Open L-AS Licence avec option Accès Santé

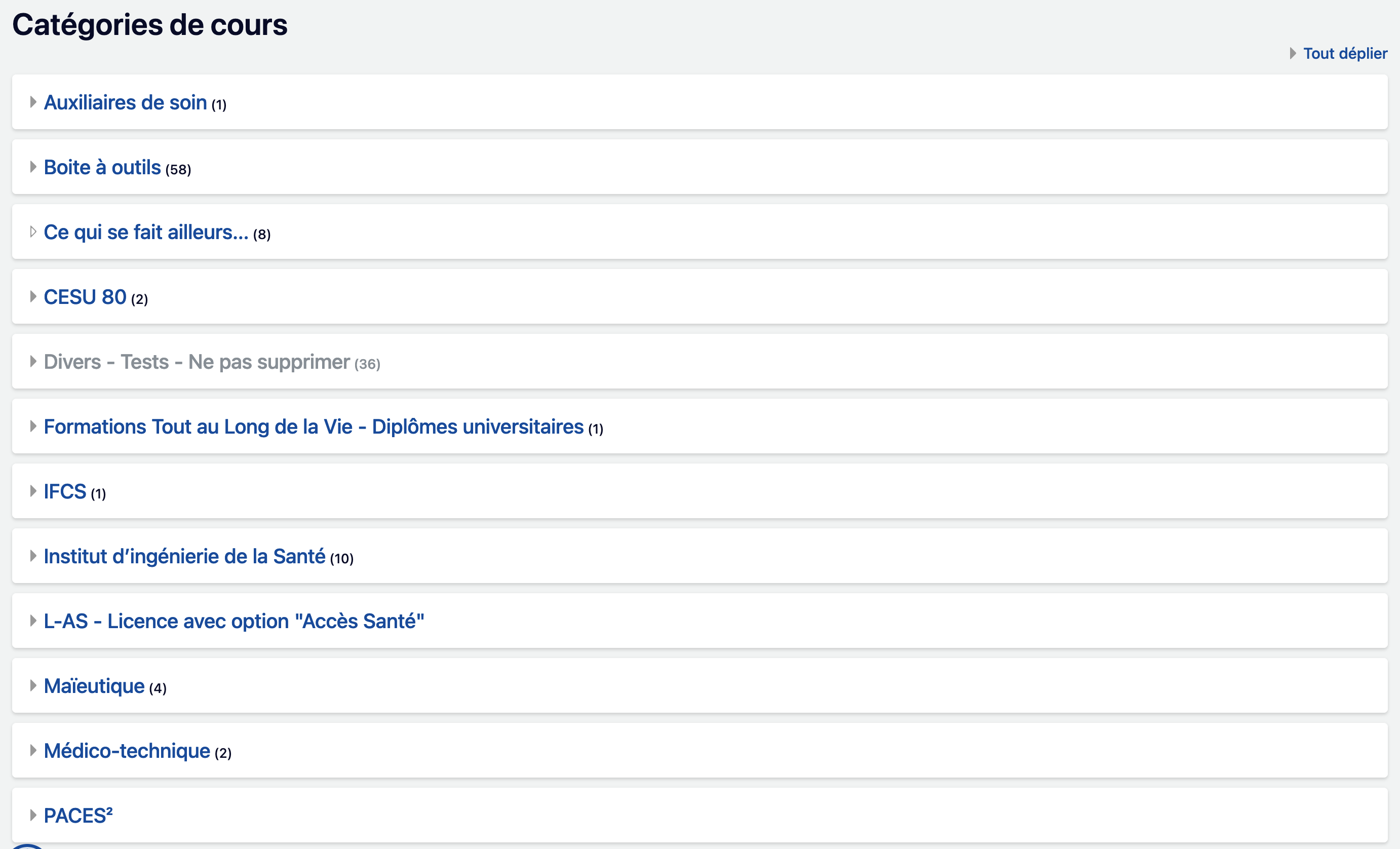pos(234,621)
